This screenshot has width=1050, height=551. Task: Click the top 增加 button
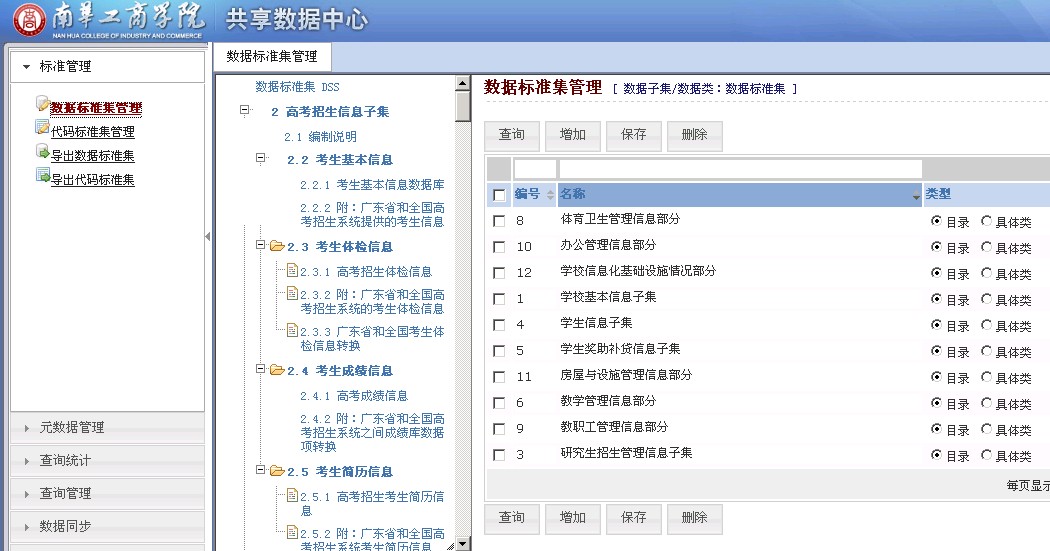(573, 135)
